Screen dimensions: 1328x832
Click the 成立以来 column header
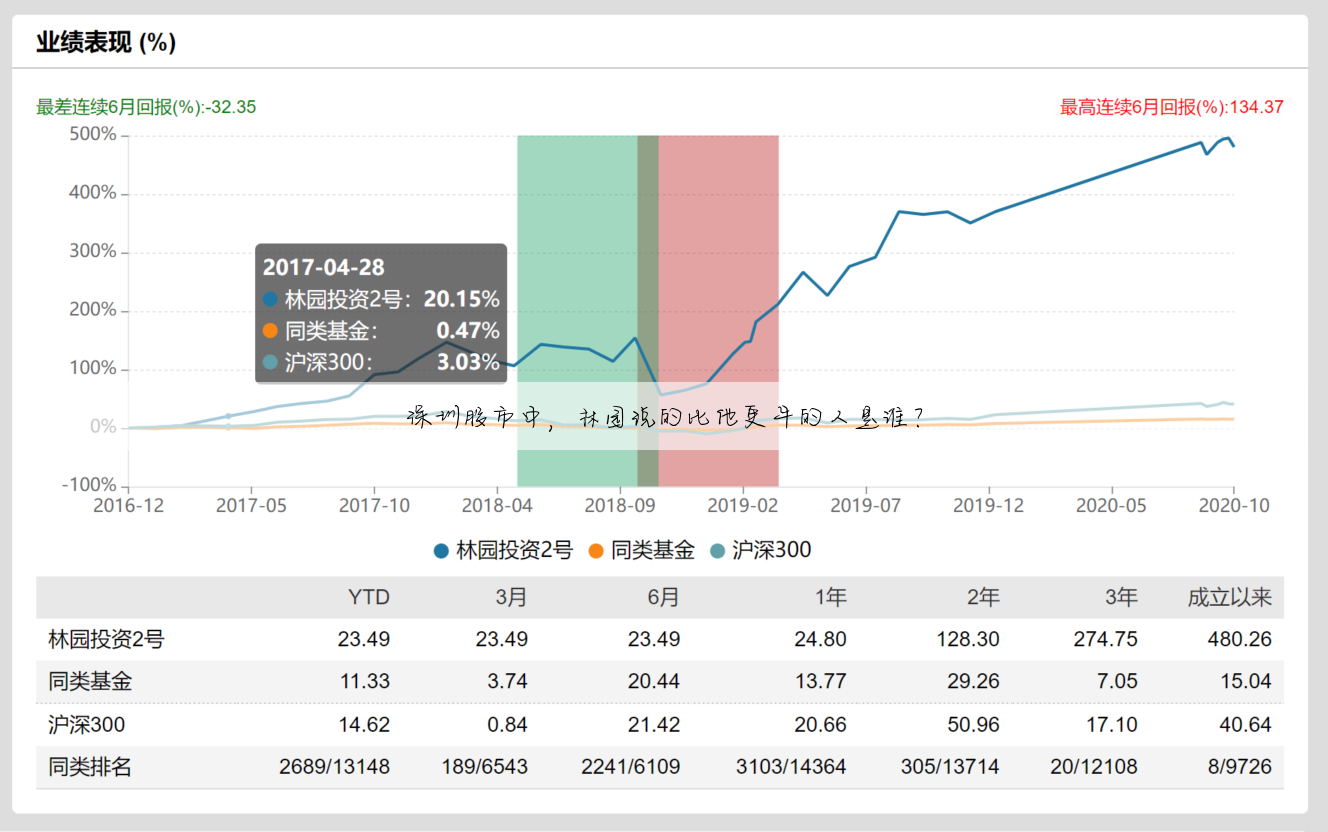(x=1229, y=598)
